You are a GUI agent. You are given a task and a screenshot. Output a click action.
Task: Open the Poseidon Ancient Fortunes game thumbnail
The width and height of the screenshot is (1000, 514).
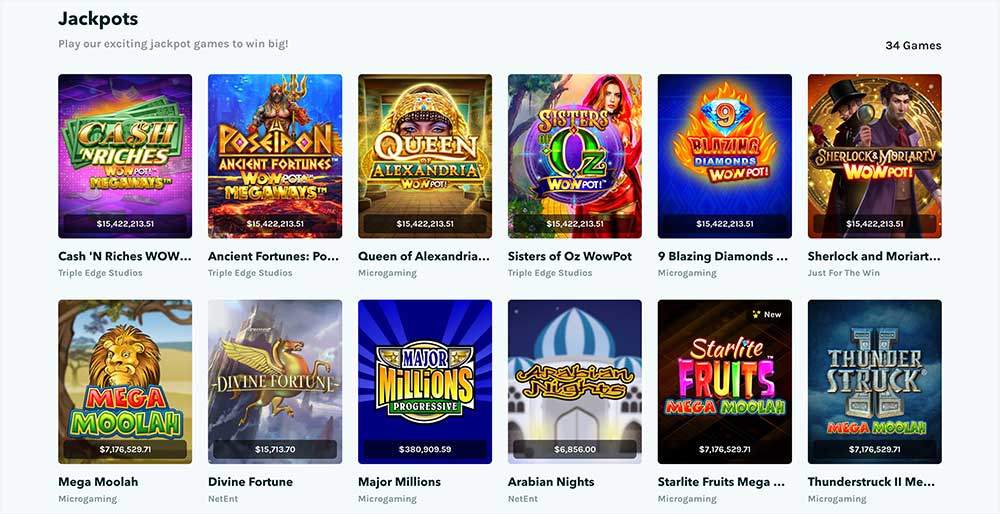click(275, 156)
